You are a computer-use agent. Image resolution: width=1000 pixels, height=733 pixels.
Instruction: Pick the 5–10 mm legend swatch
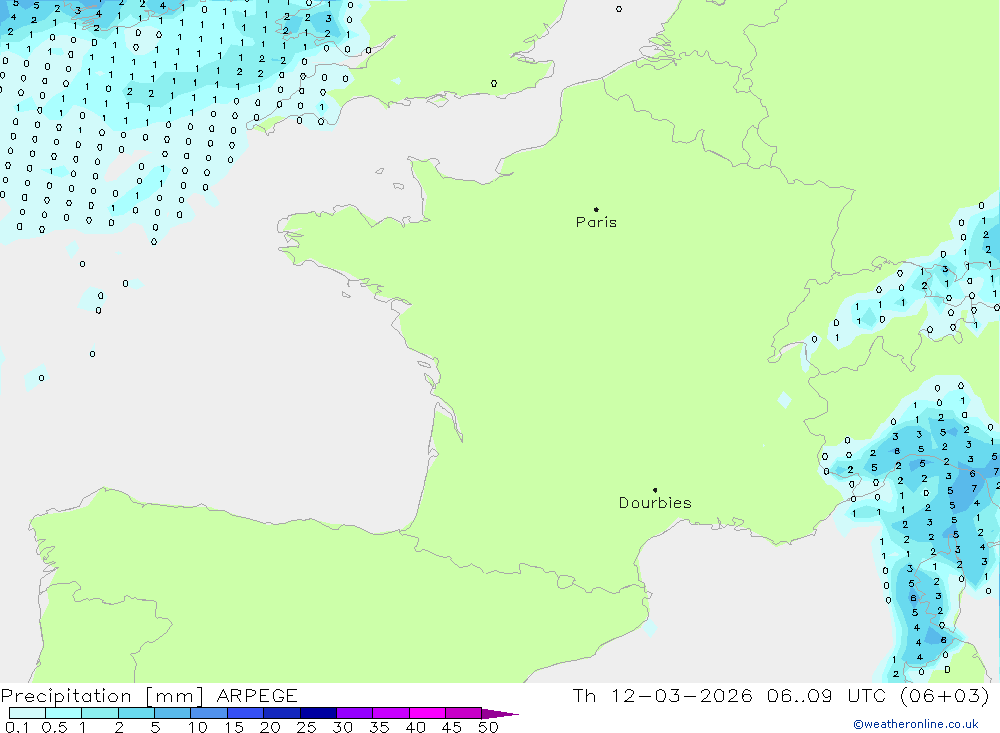[172, 713]
